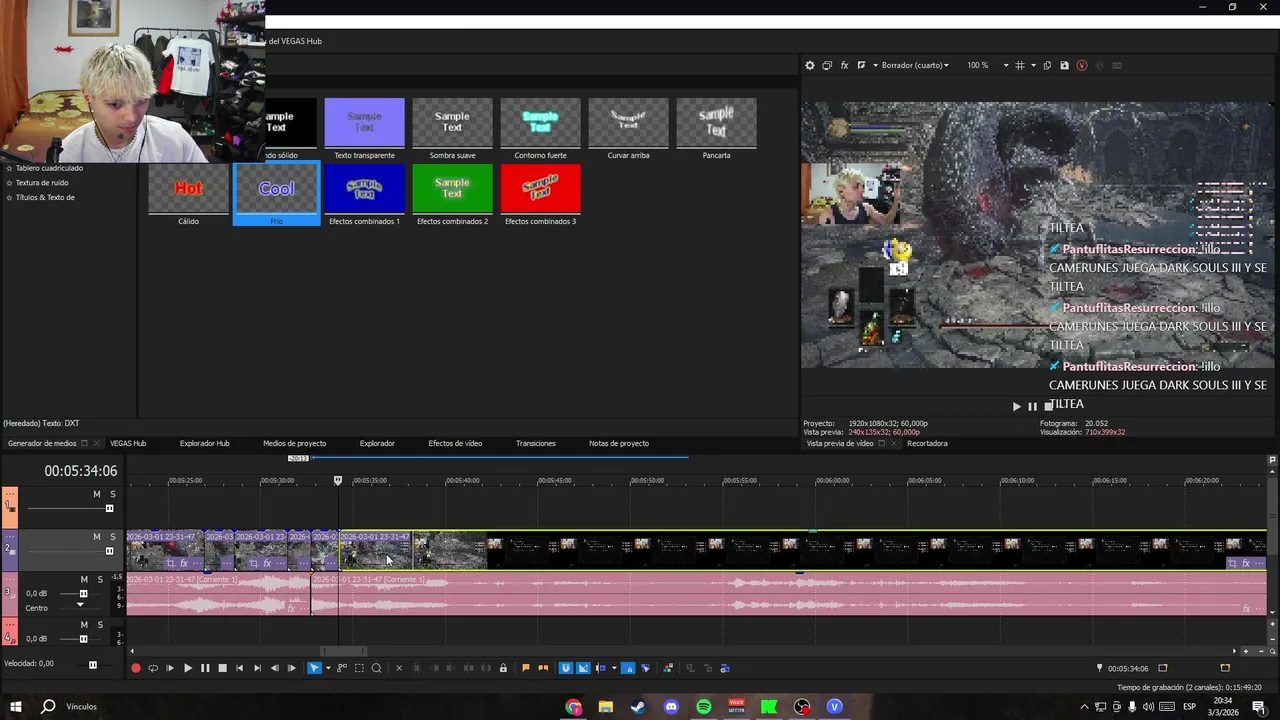The image size is (1280, 720).
Task: Click the Velocidad playback rate slider
Action: [x=93, y=664]
